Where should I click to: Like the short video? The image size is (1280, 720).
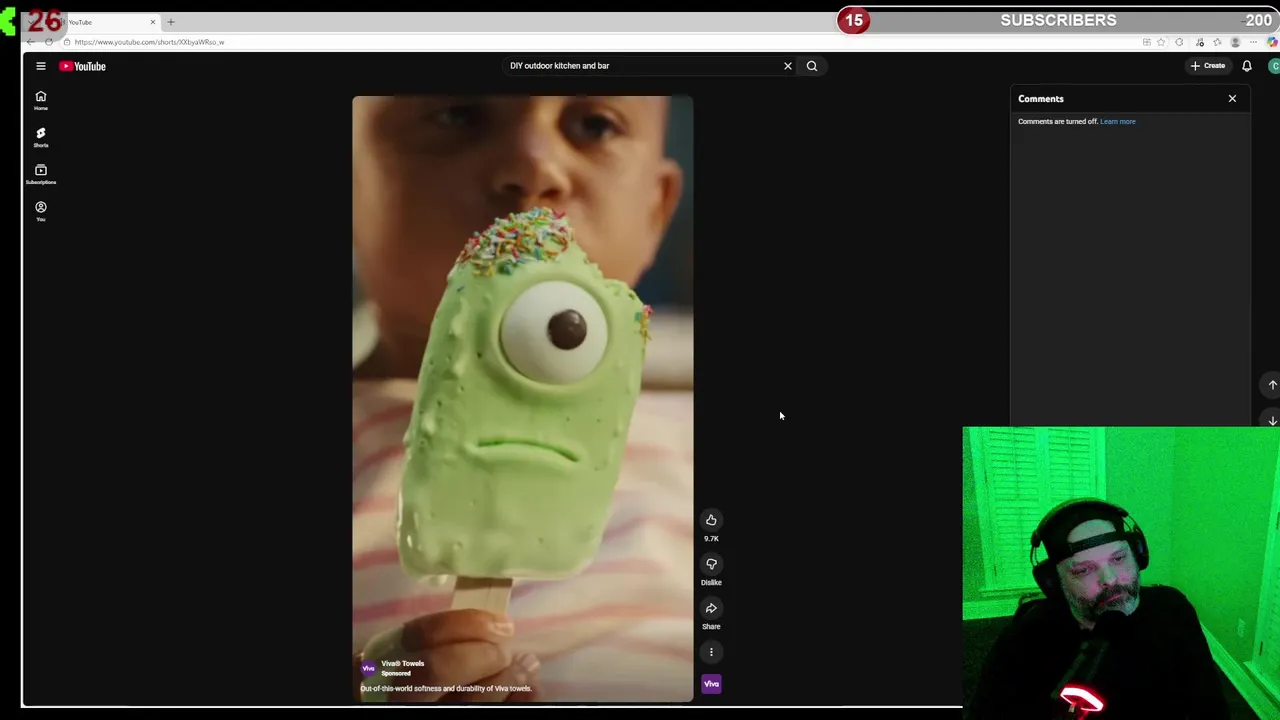click(x=711, y=520)
